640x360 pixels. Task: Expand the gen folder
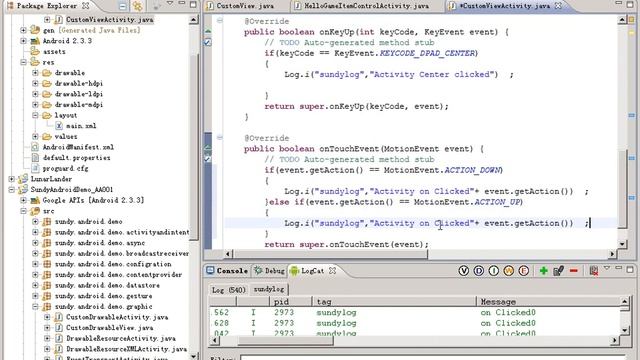pyautogui.click(x=23, y=30)
